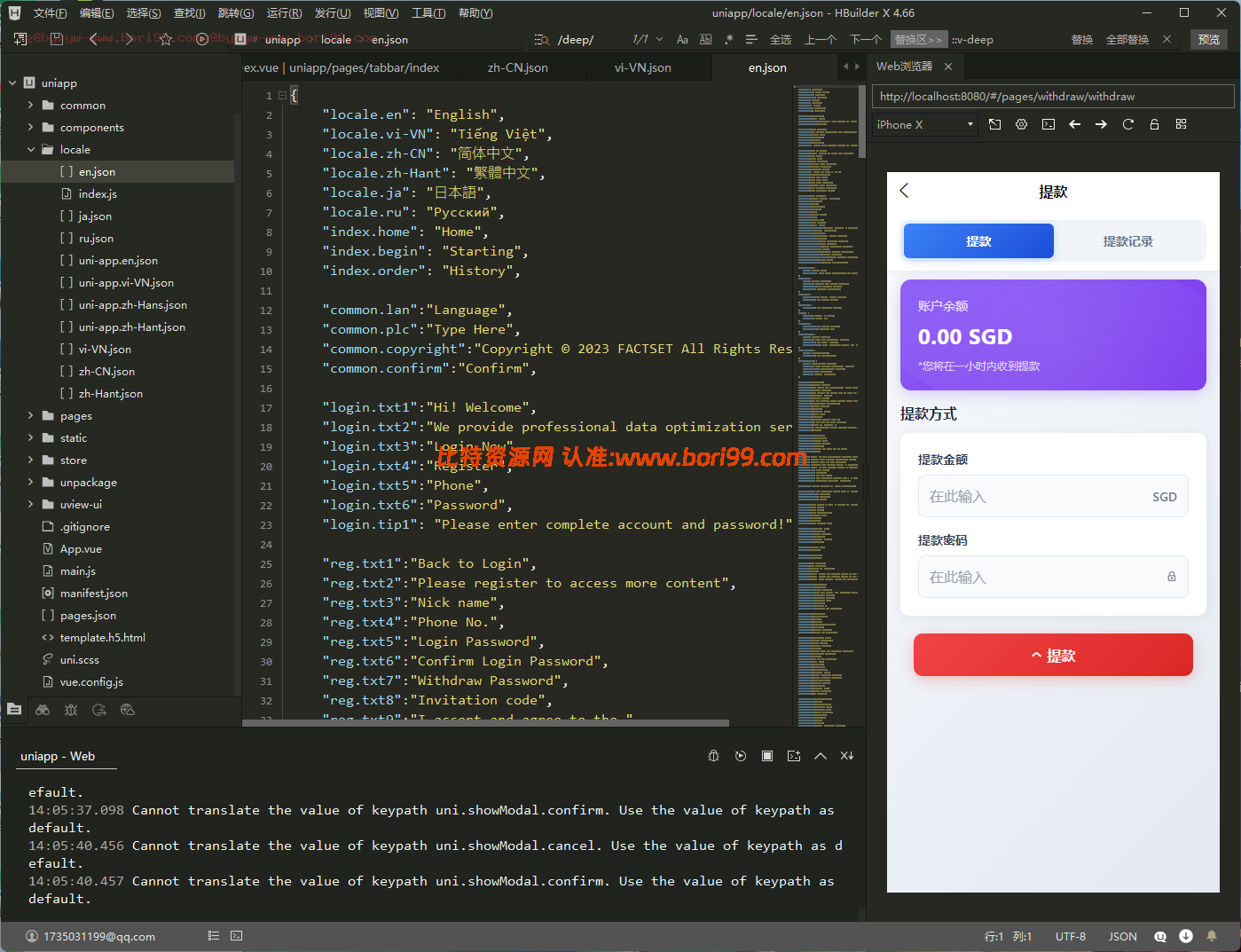
Task: Collapse the uniapp project root
Action: point(12,83)
